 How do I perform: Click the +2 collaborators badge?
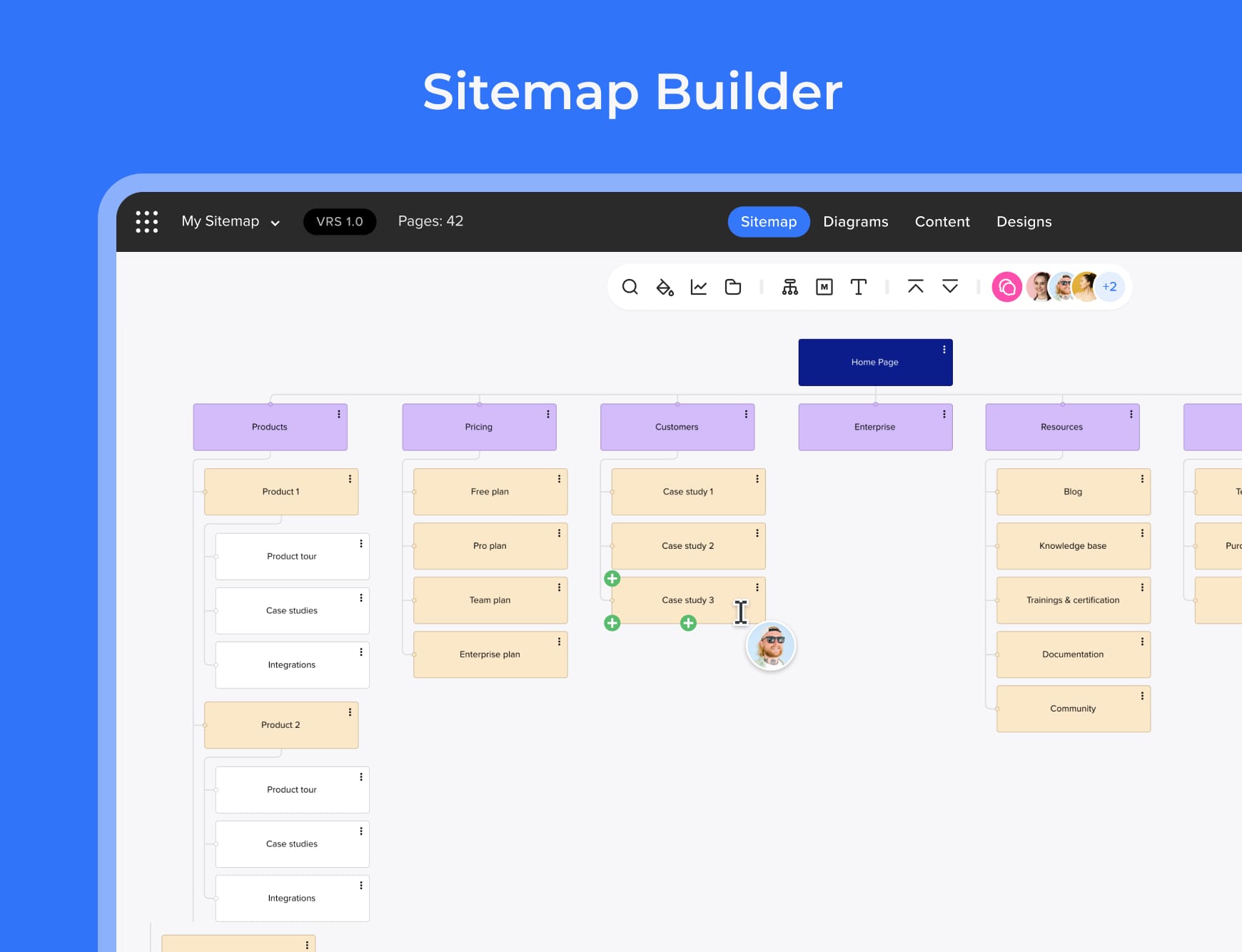click(1110, 287)
